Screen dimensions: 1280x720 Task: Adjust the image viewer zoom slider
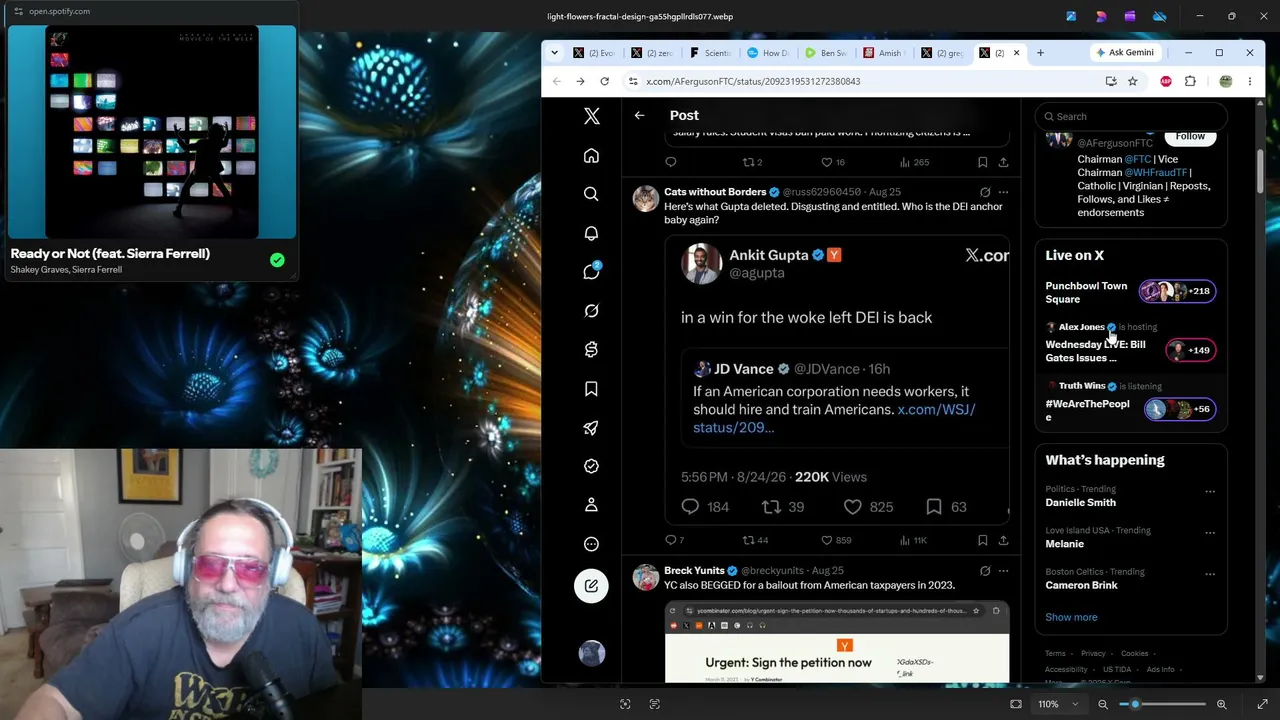[1135, 704]
